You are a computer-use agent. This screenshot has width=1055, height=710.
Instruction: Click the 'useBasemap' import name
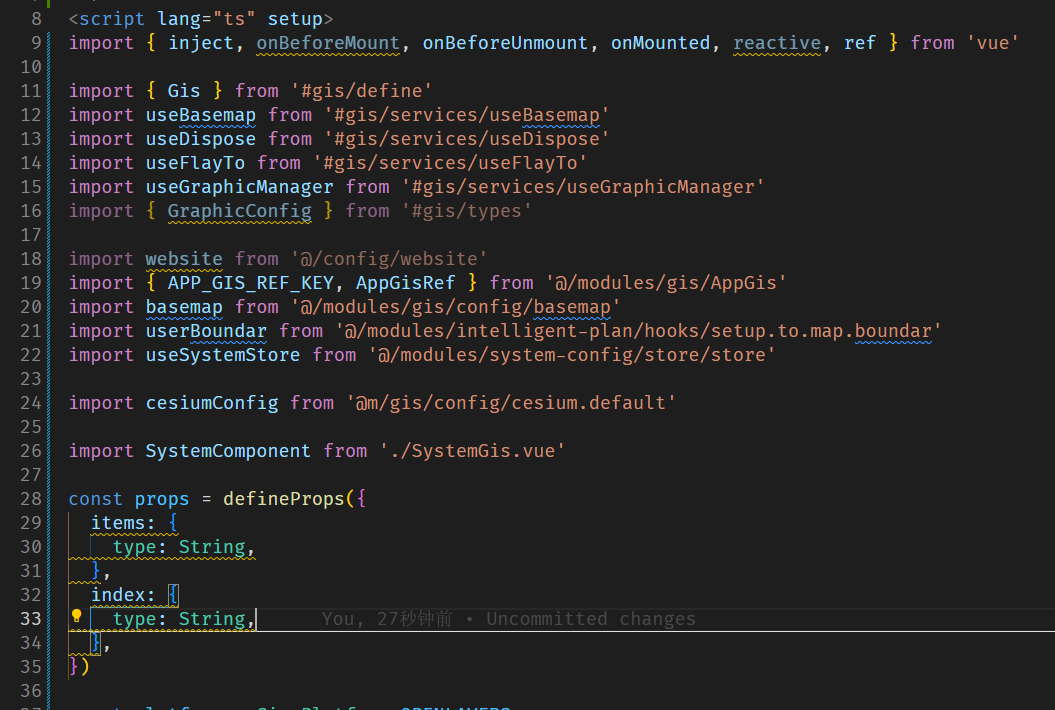tap(201, 115)
